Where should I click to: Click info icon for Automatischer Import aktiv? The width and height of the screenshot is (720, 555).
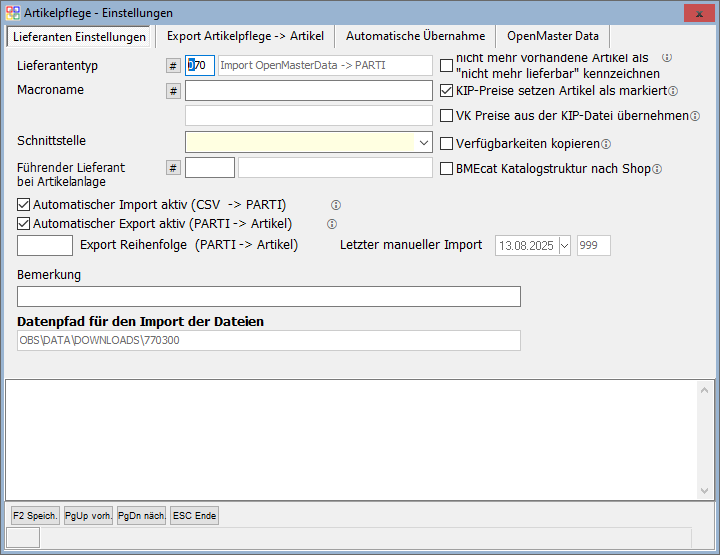click(x=336, y=205)
